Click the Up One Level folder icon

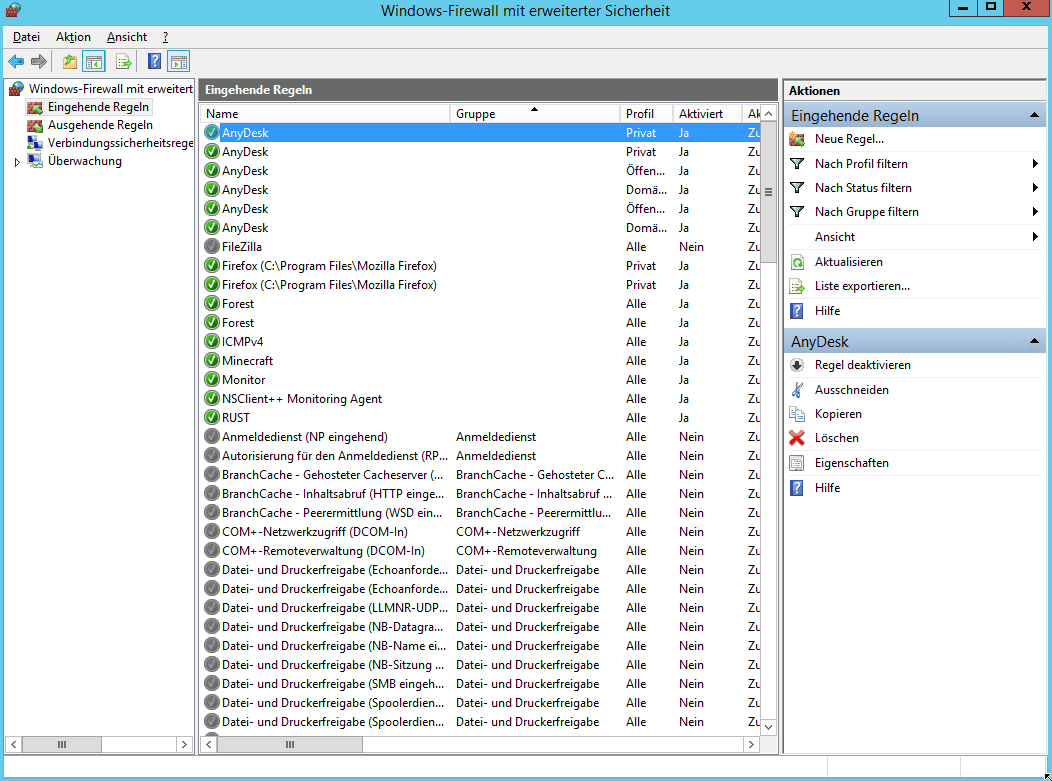coord(70,62)
